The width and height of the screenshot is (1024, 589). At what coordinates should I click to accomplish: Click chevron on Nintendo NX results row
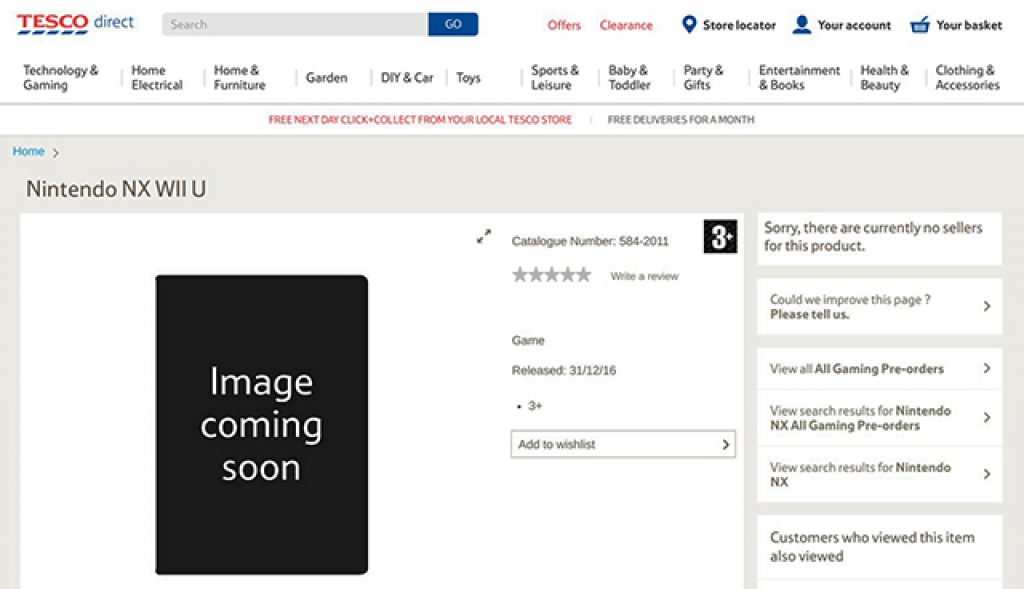pos(987,474)
